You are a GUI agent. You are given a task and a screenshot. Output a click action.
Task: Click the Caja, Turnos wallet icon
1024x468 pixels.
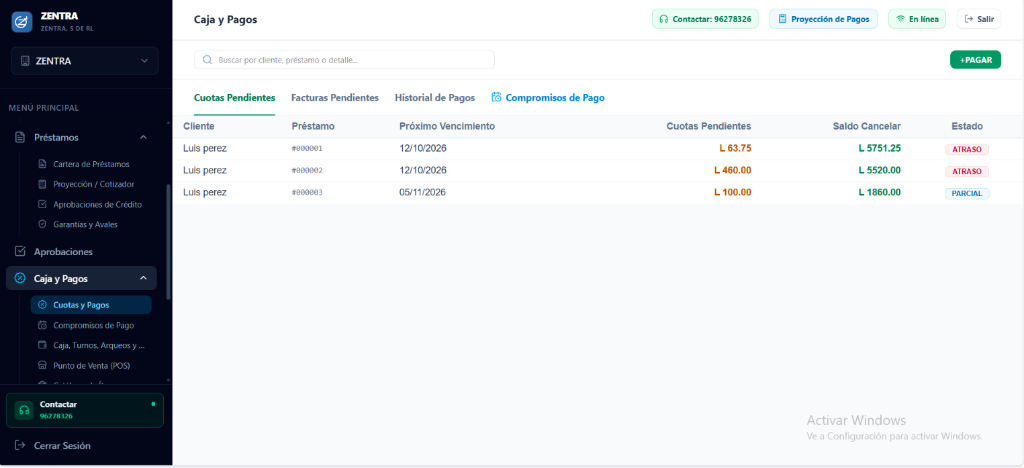click(x=42, y=345)
